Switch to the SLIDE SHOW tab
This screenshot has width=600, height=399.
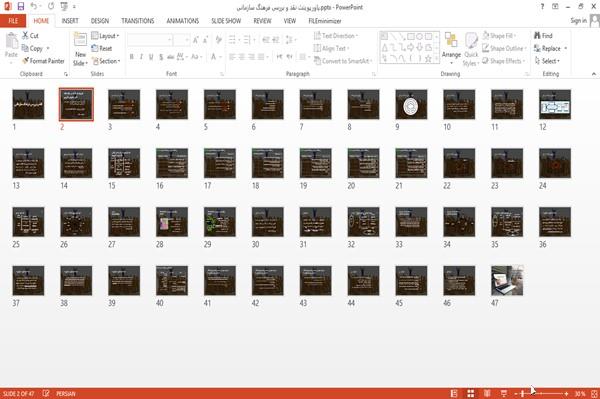[x=226, y=21]
